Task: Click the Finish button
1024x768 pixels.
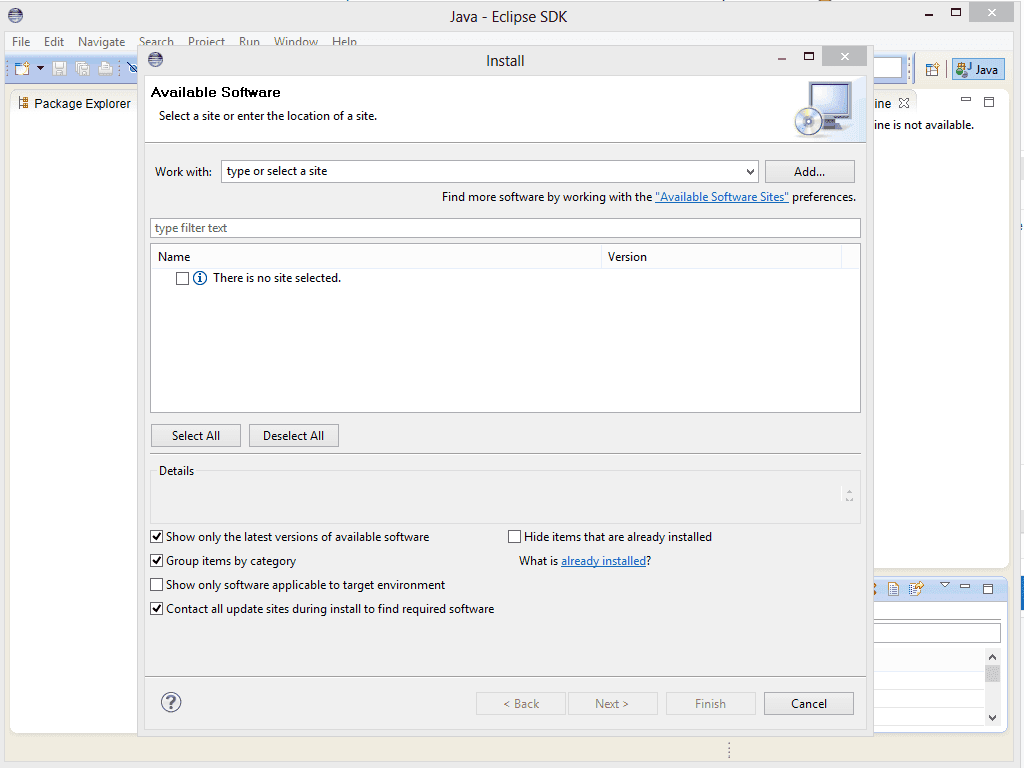Action: coord(711,703)
